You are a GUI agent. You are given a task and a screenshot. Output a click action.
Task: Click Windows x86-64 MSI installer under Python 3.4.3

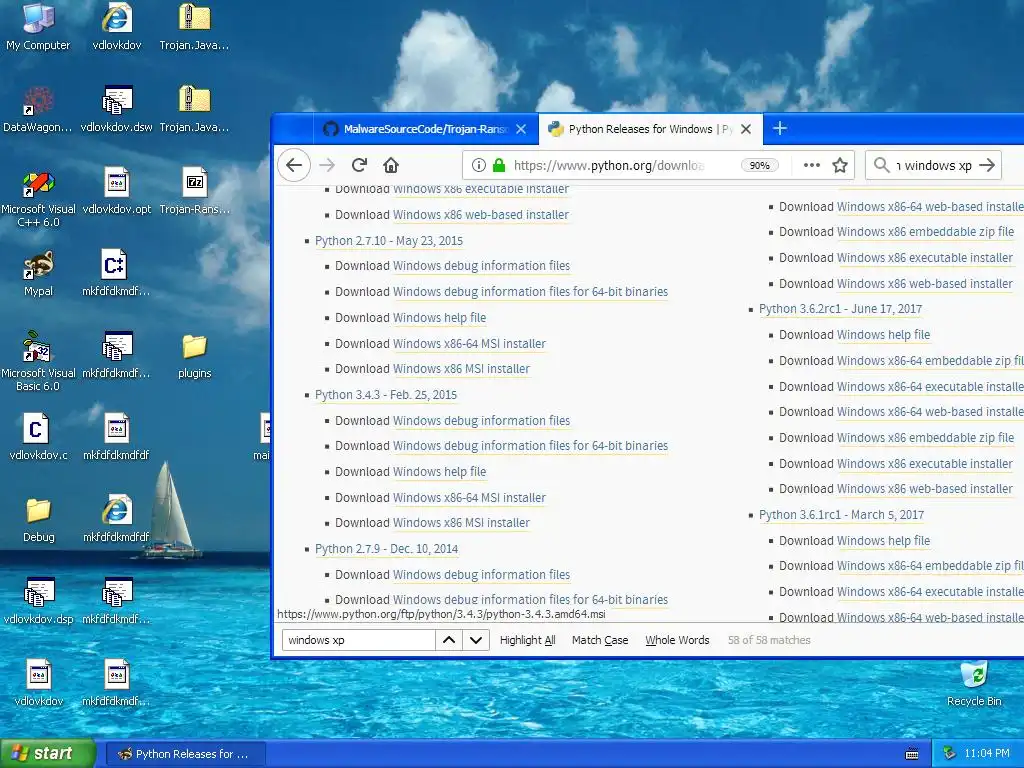click(x=469, y=498)
